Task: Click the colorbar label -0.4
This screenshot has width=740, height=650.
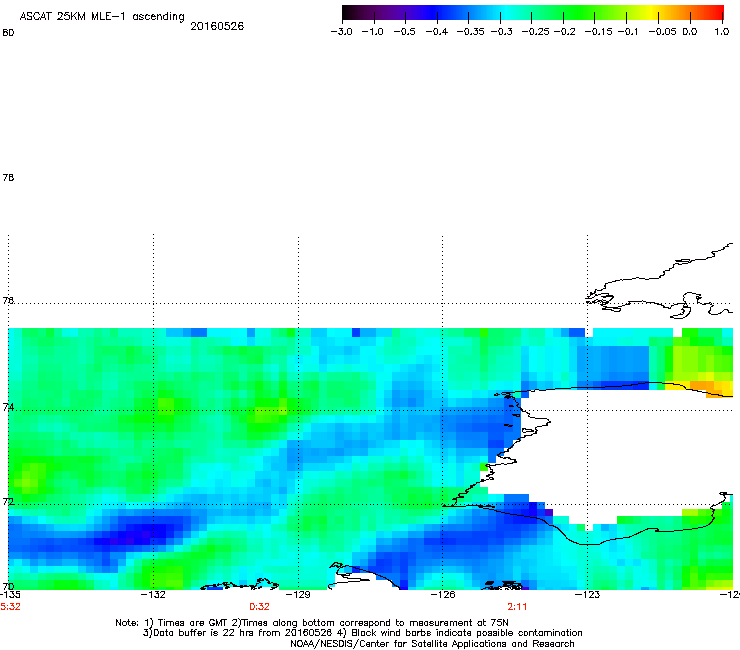Action: [x=437, y=32]
